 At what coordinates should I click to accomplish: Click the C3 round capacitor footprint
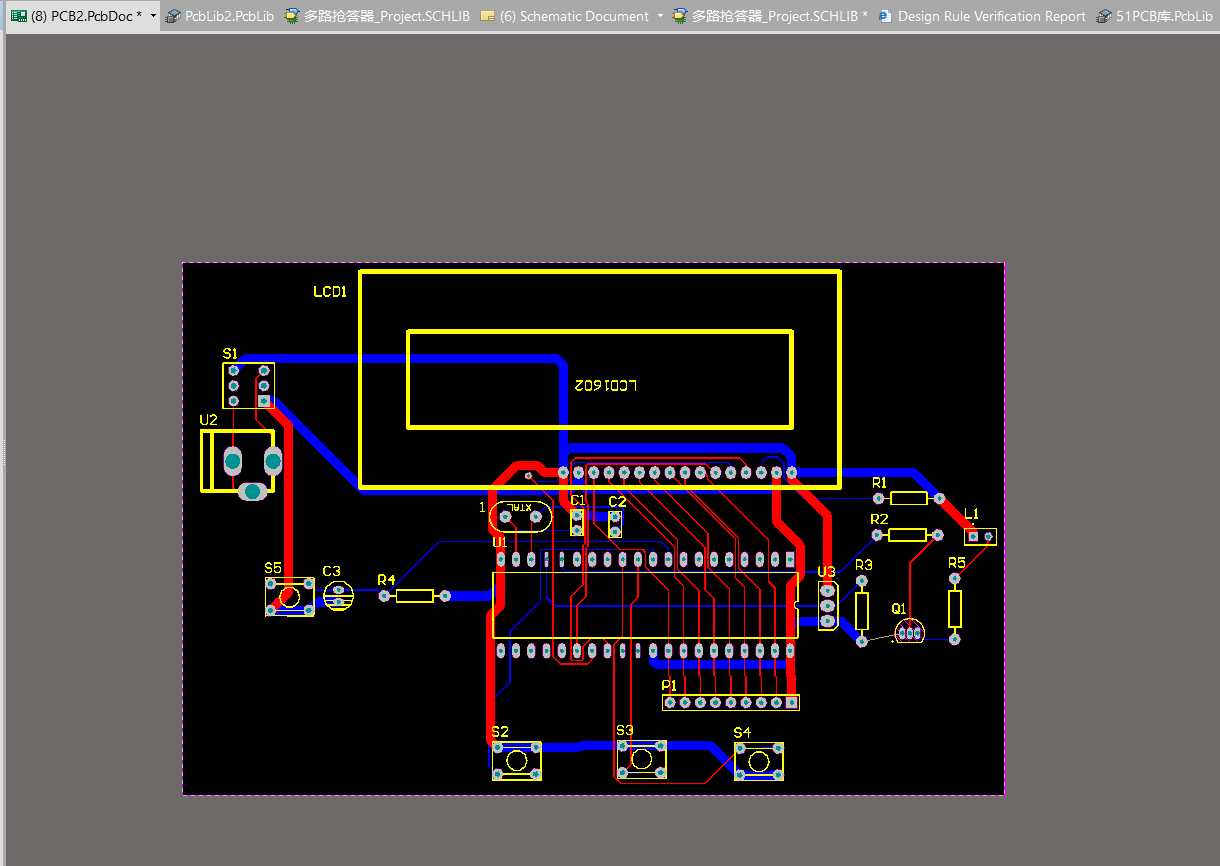(339, 596)
